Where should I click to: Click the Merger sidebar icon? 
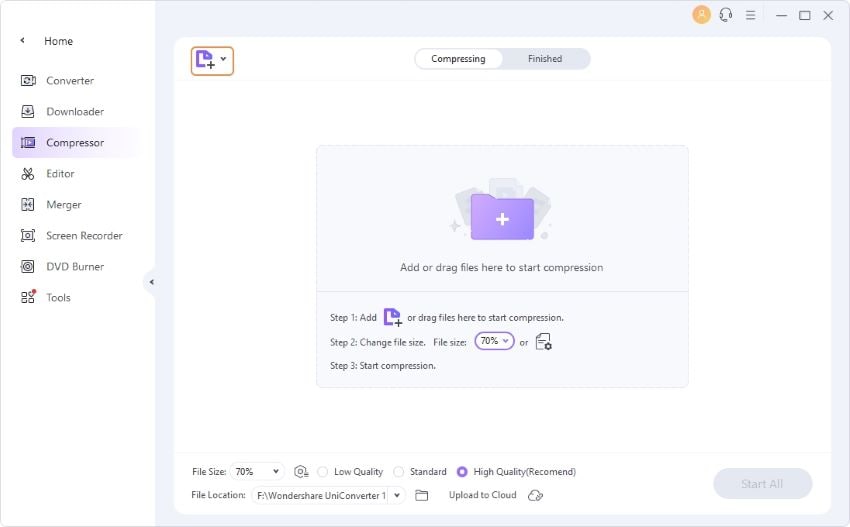(x=28, y=204)
